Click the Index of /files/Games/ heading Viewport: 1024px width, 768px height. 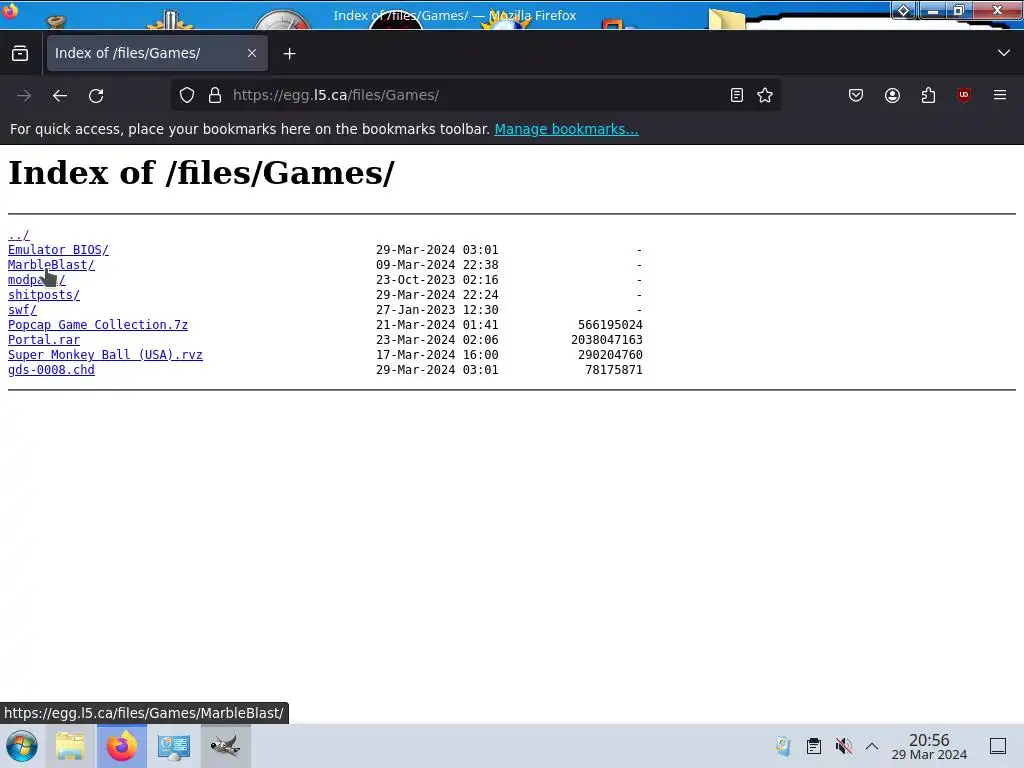tap(201, 173)
